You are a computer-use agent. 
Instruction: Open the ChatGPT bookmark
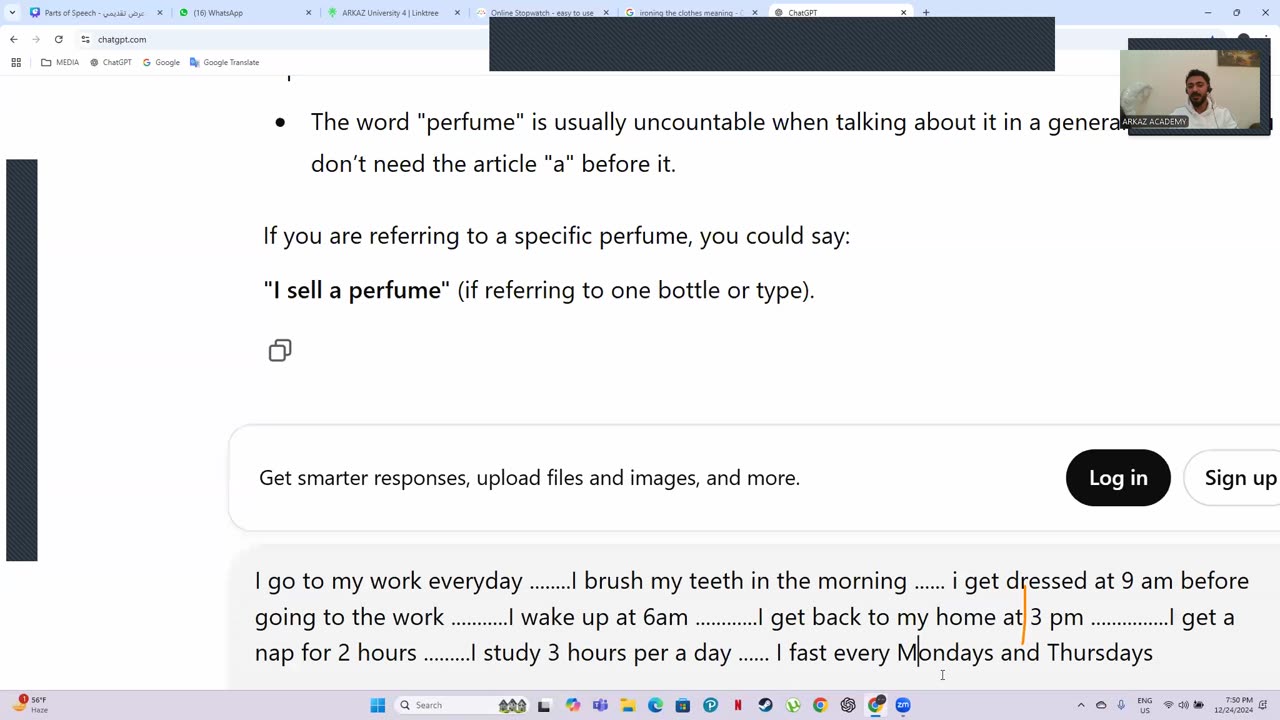[111, 62]
